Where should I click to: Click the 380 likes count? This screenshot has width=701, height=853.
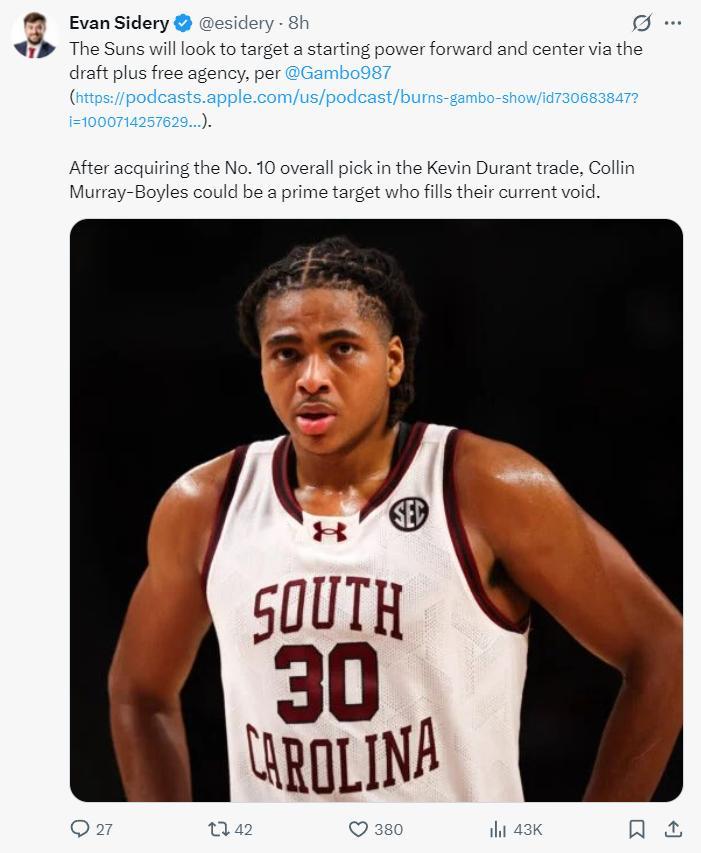coord(388,829)
